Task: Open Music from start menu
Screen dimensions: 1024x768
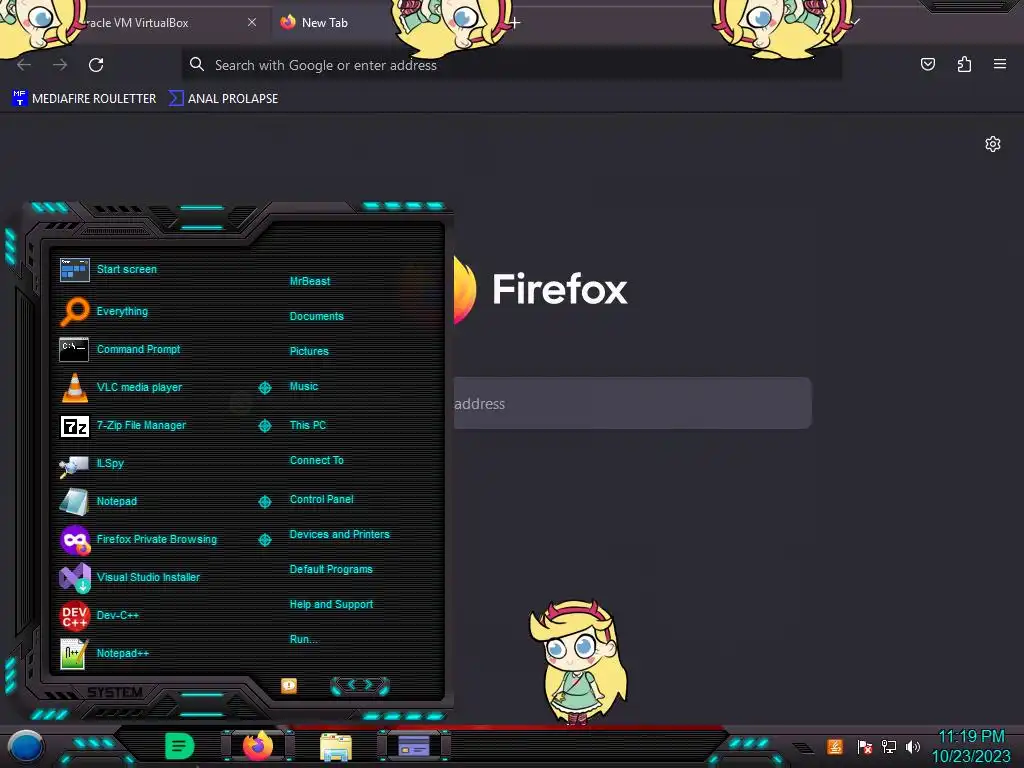Action: point(304,387)
